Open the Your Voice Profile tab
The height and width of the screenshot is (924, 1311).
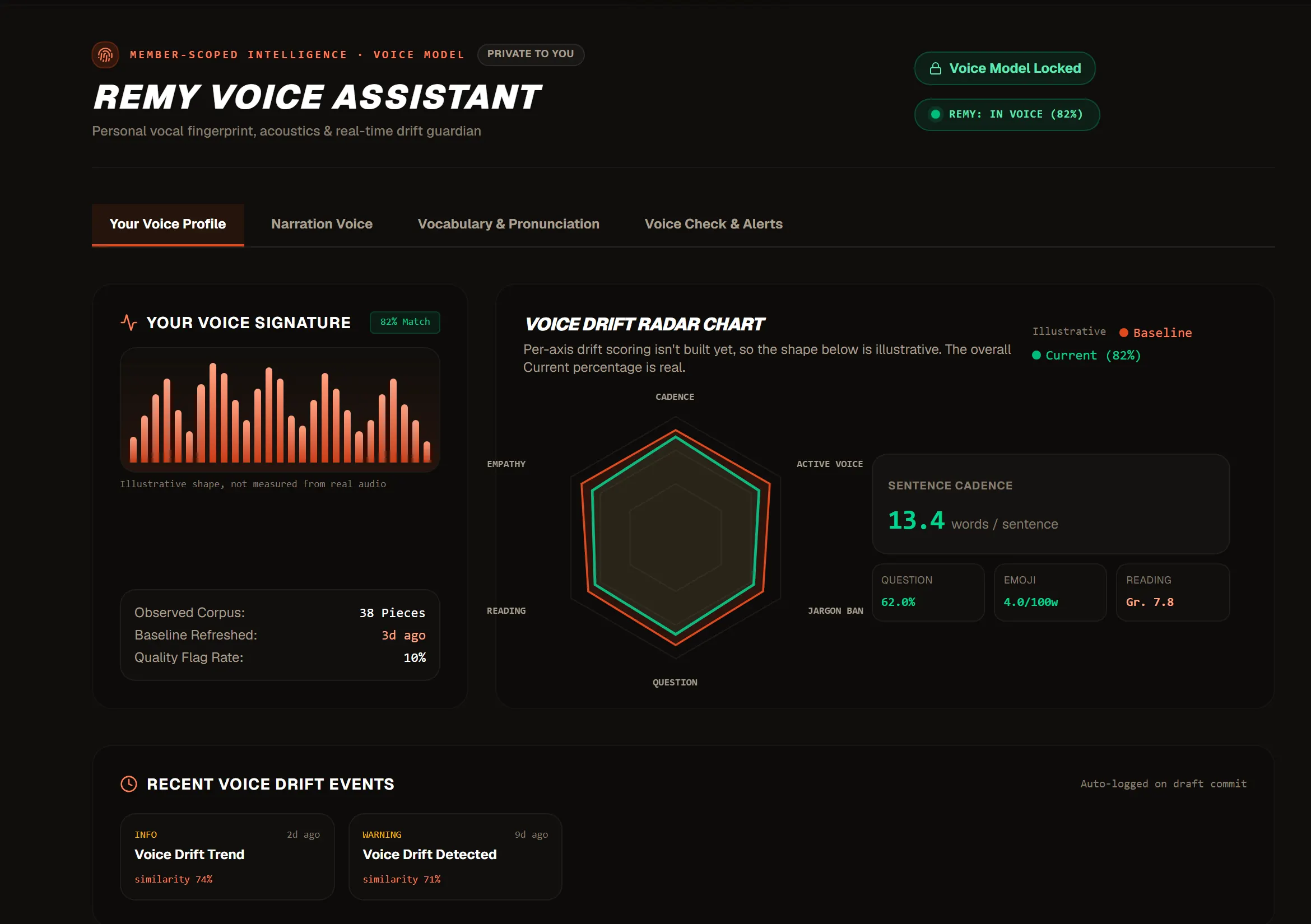coord(168,225)
